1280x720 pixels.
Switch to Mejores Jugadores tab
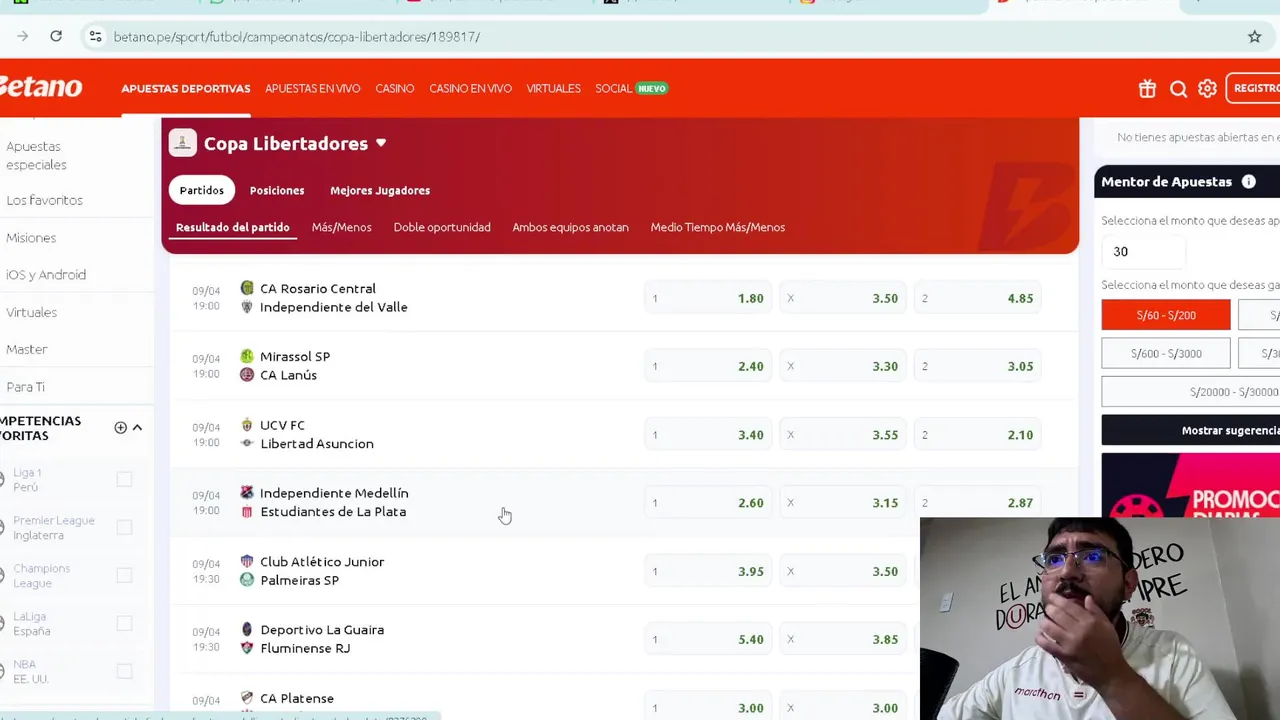point(380,190)
